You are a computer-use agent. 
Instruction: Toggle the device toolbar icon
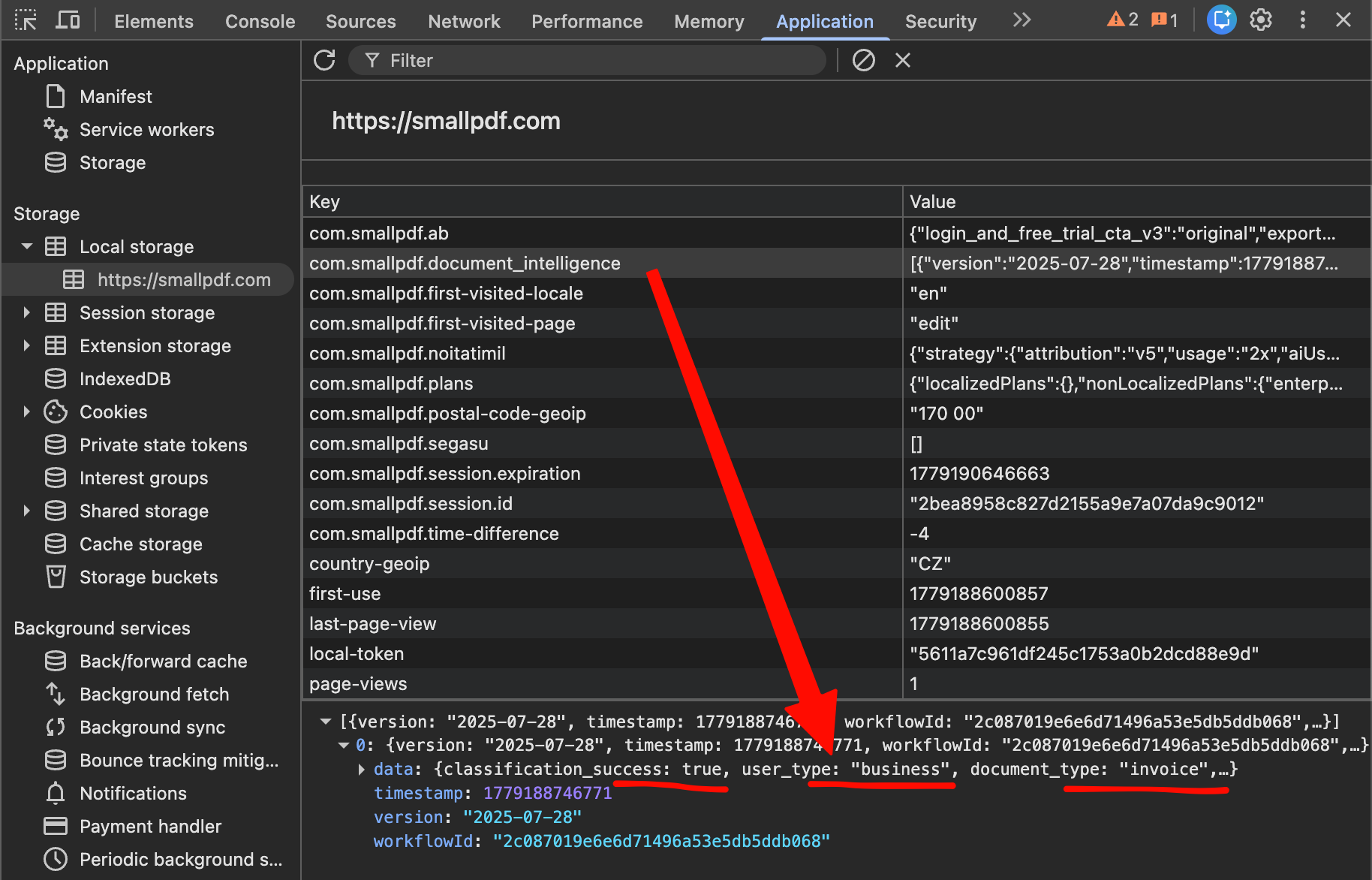click(x=68, y=20)
